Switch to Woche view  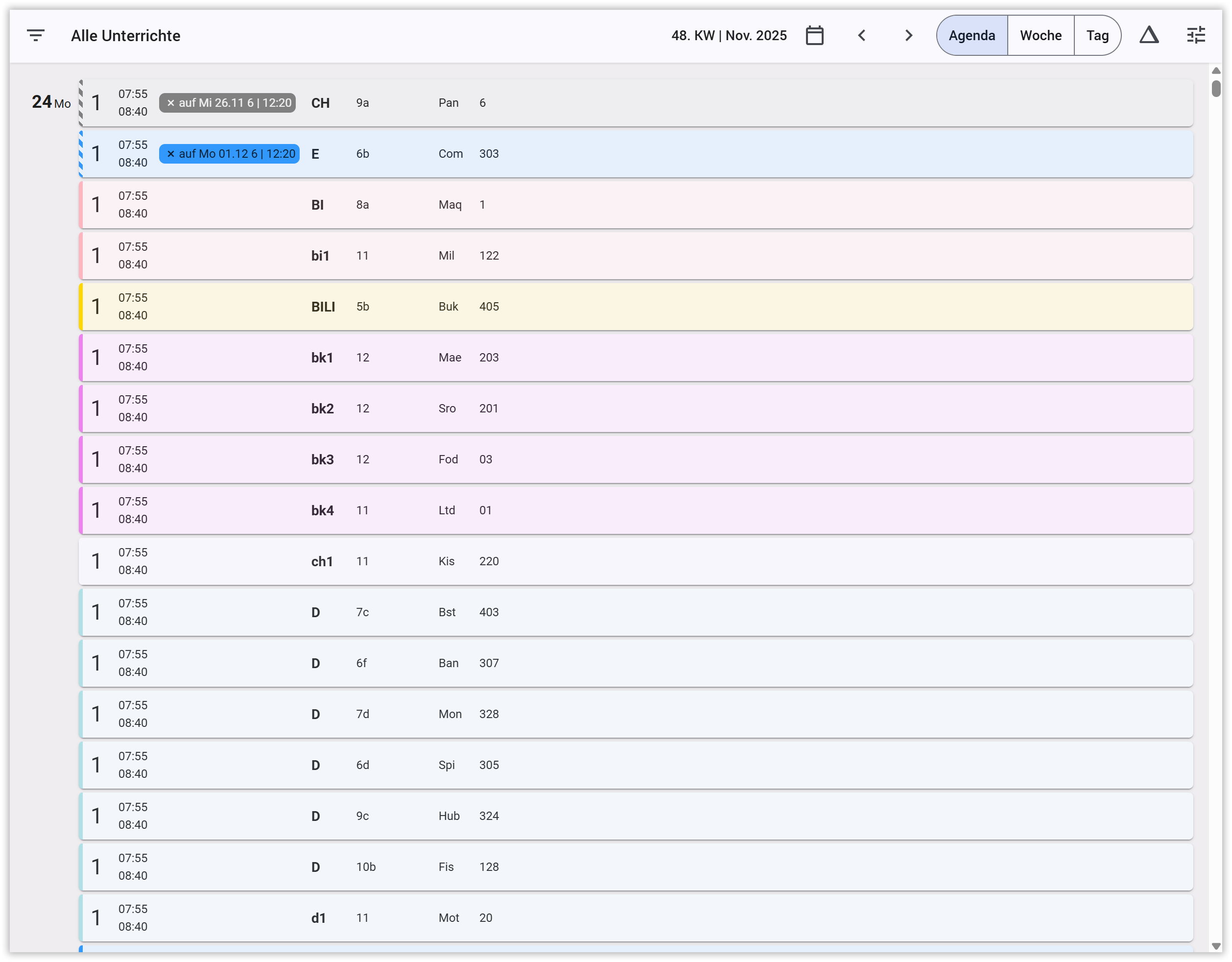[x=1040, y=36]
